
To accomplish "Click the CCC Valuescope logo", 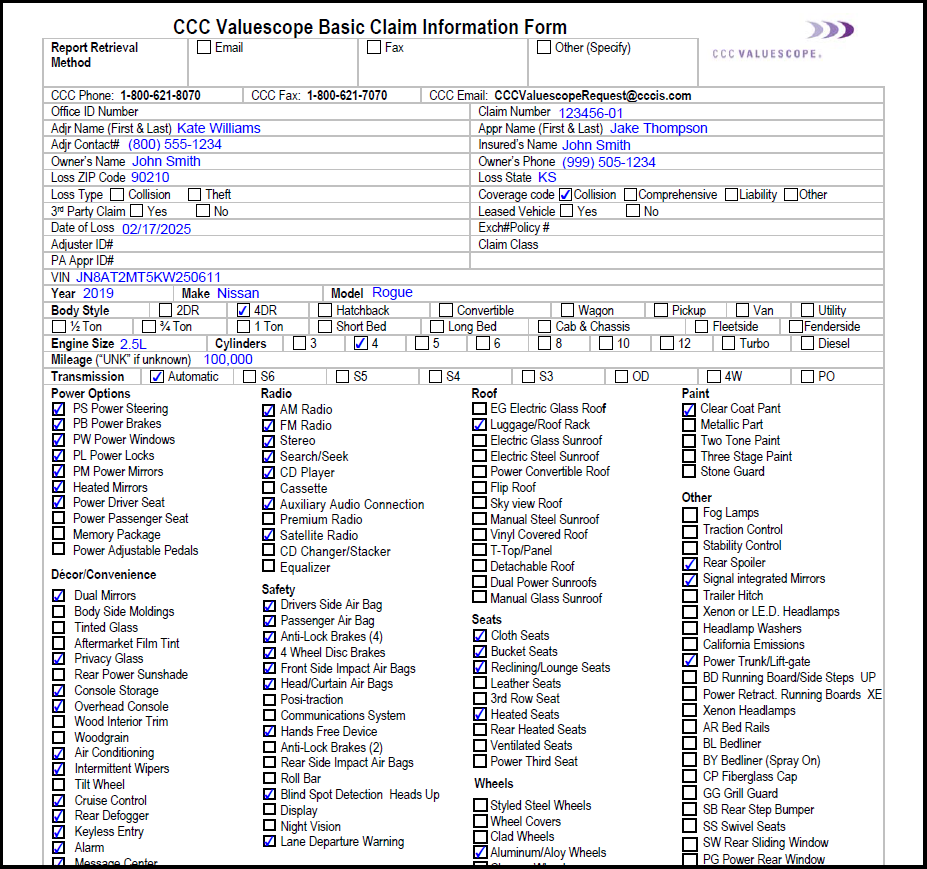I will pos(782,40).
